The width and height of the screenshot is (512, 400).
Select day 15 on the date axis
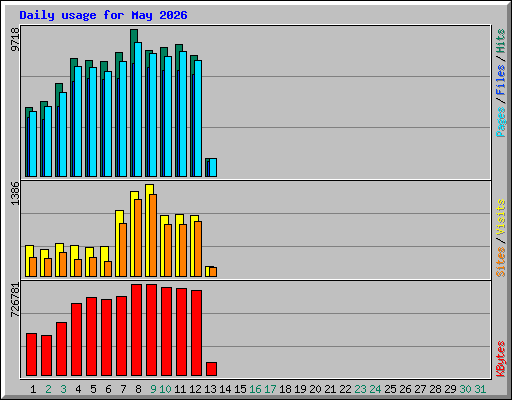pos(240,389)
